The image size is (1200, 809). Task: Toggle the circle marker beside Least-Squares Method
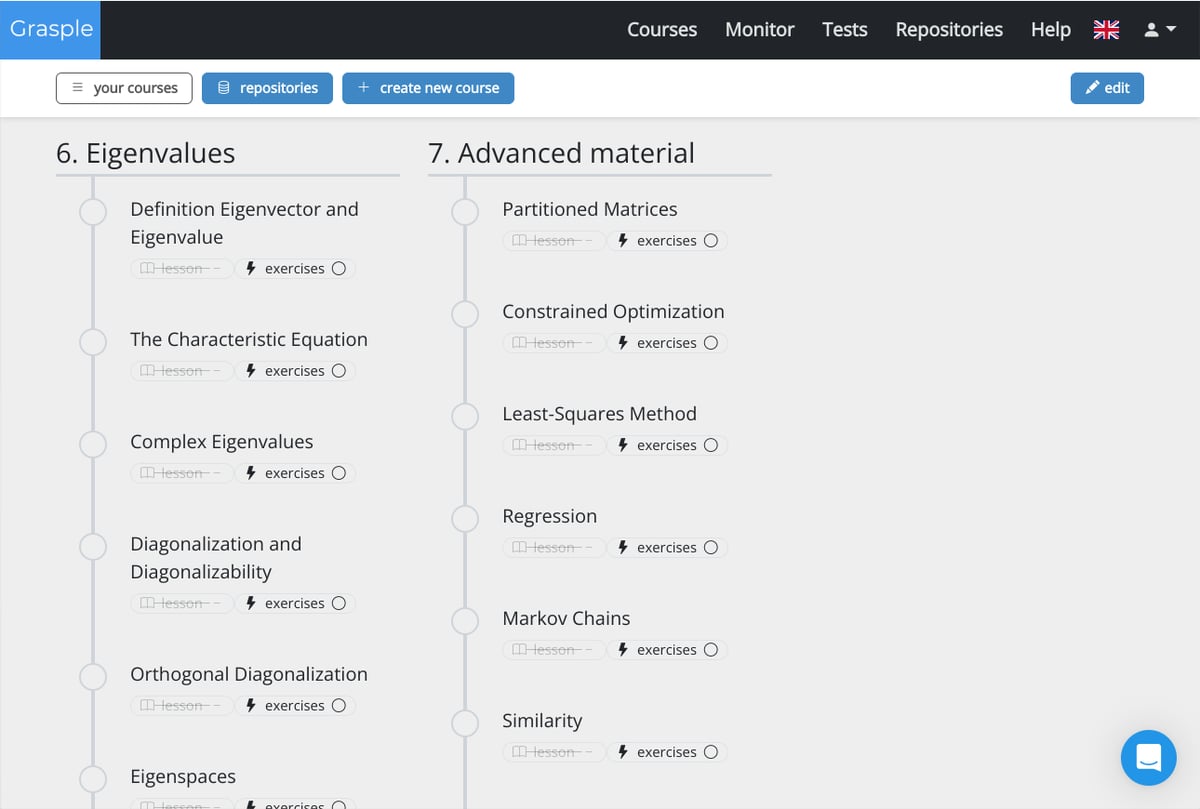(465, 416)
